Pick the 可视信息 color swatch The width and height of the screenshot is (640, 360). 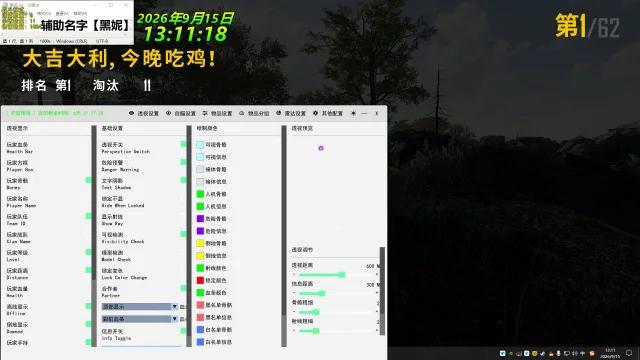click(x=200, y=157)
